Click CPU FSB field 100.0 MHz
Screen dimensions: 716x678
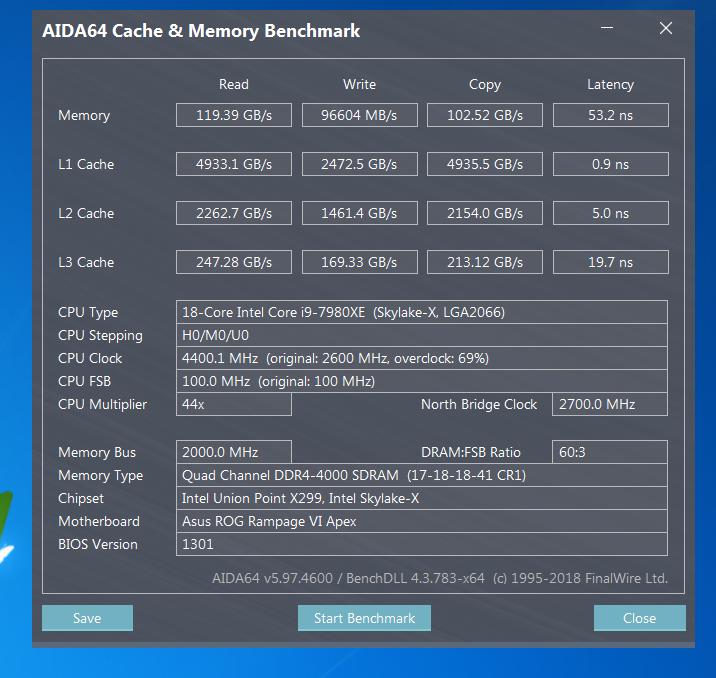point(422,381)
